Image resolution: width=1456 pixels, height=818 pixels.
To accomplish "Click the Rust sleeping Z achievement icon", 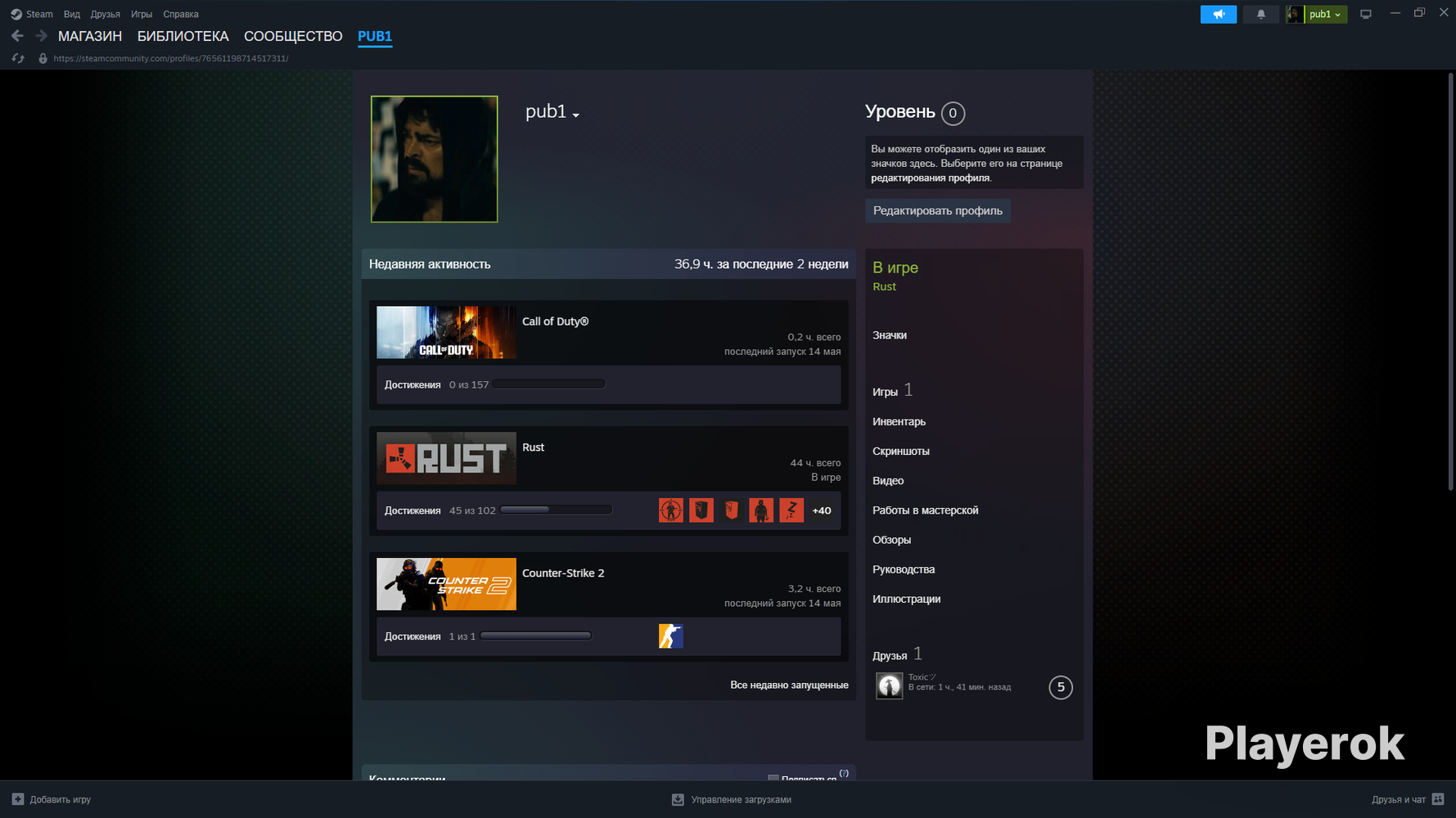I will click(x=791, y=510).
